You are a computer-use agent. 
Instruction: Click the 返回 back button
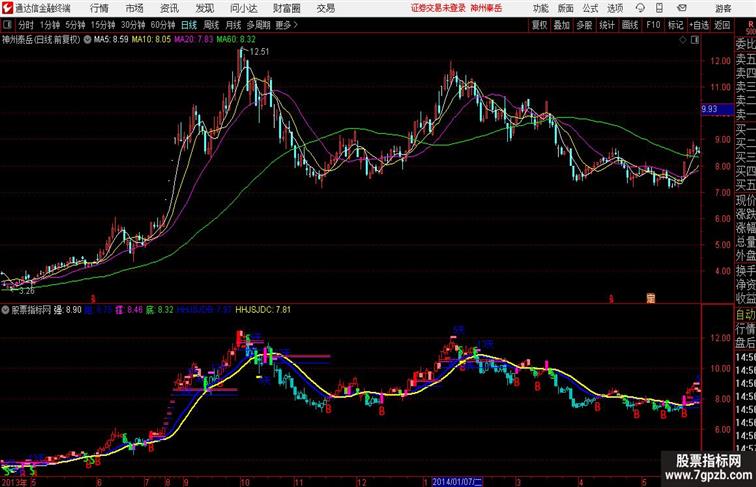click(x=722, y=25)
